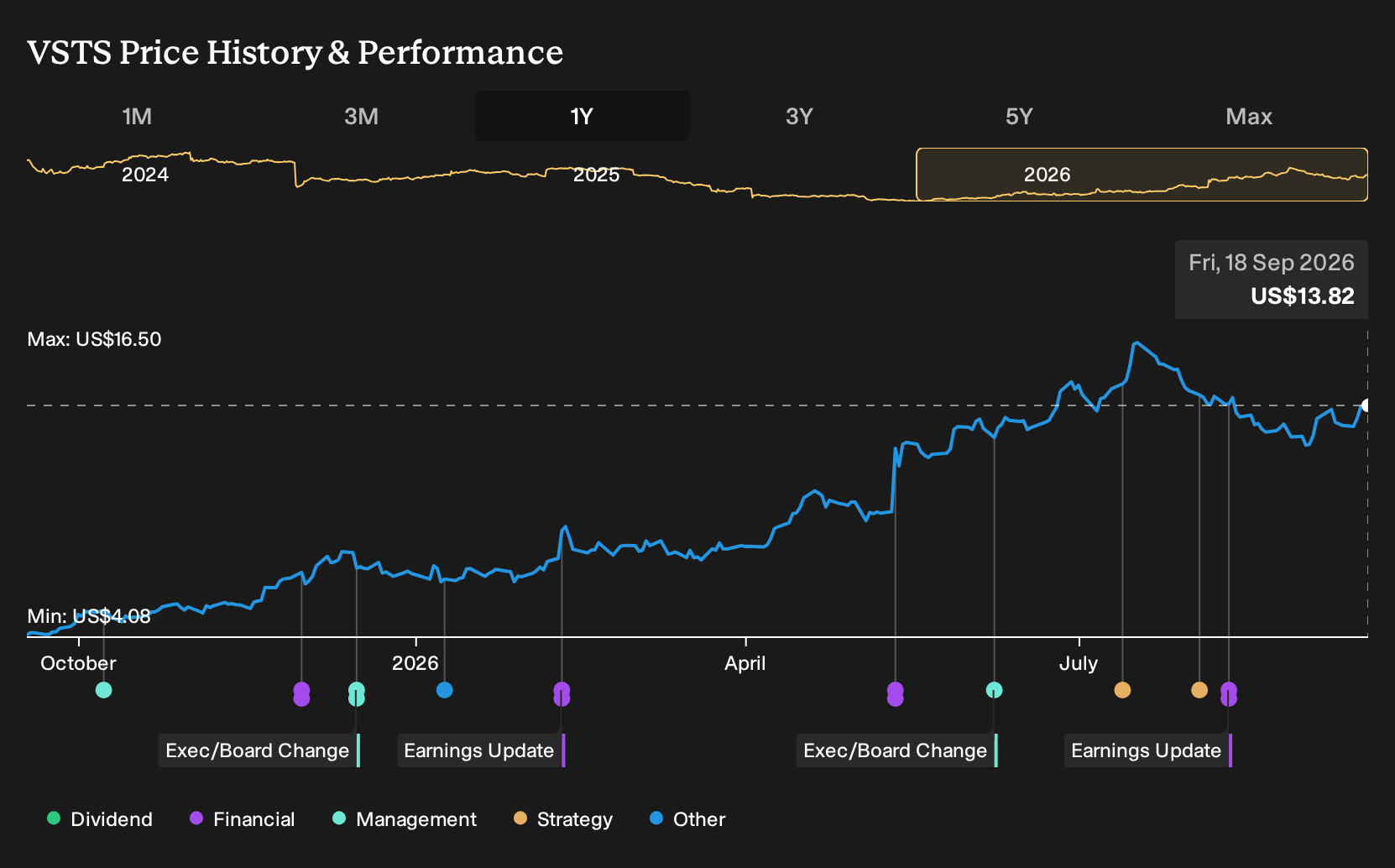Toggle Financial events in the legend
Screen dimensions: 1395x868
coord(242,819)
